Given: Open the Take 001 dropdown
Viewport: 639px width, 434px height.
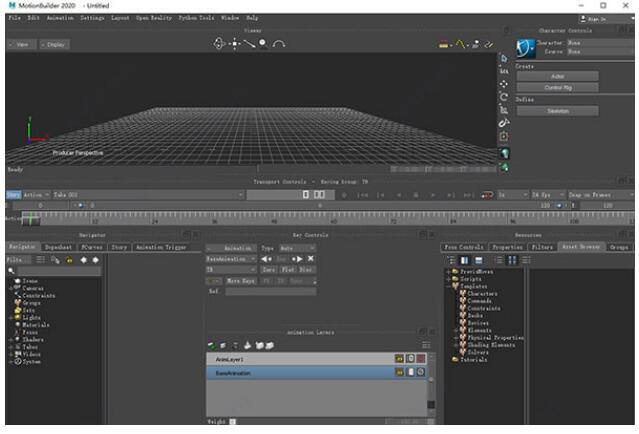Looking at the screenshot, I should click(x=148, y=195).
